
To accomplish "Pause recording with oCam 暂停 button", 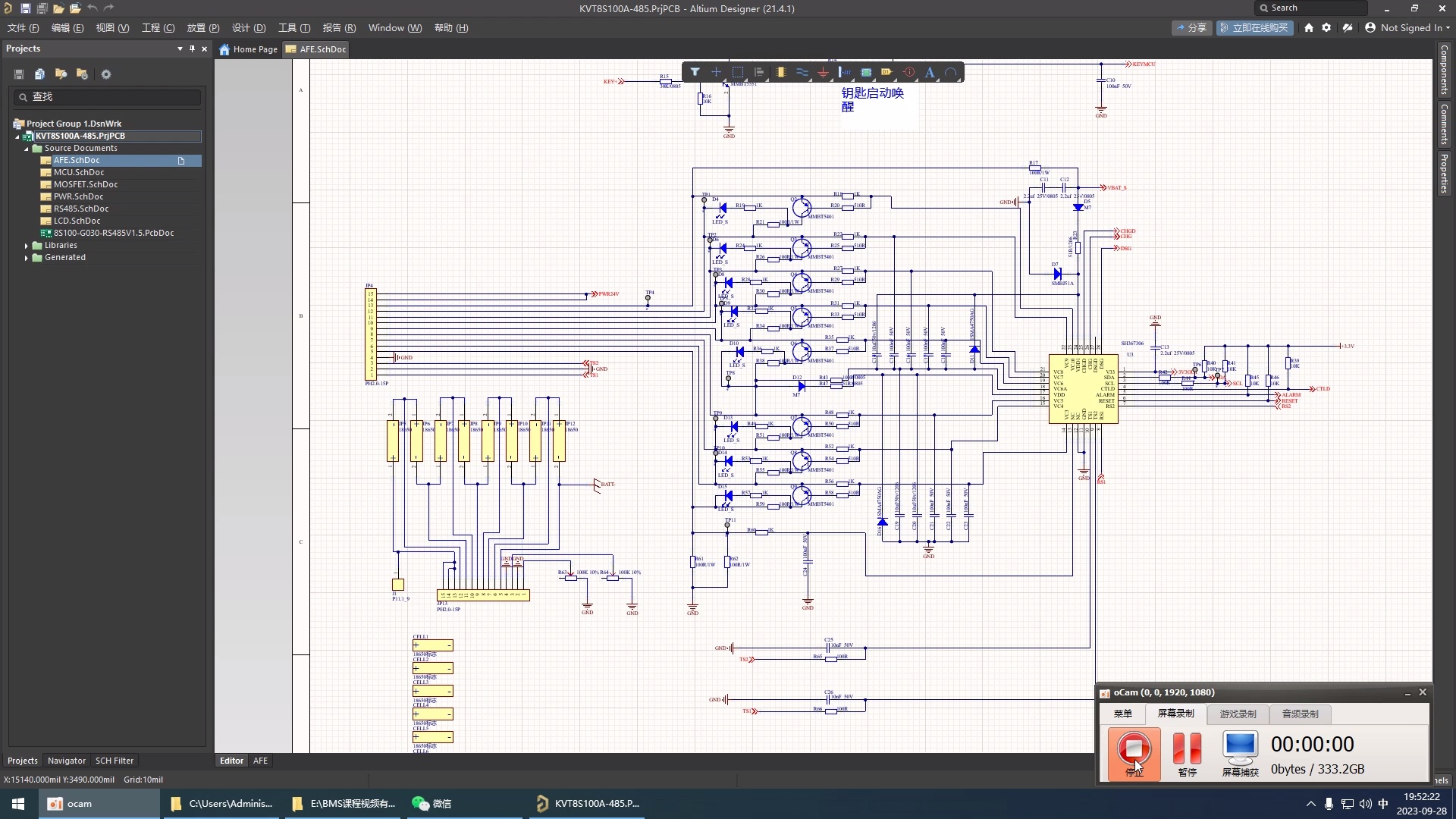I will [1187, 754].
